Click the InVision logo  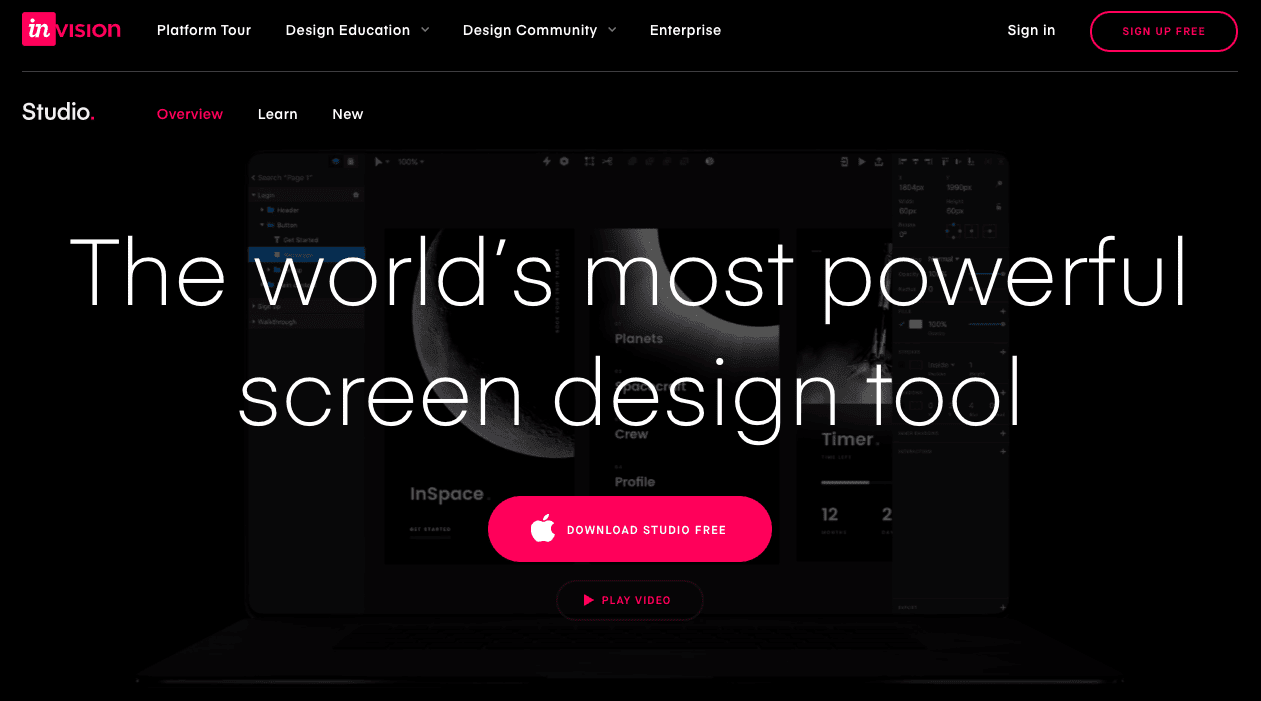pos(71,30)
